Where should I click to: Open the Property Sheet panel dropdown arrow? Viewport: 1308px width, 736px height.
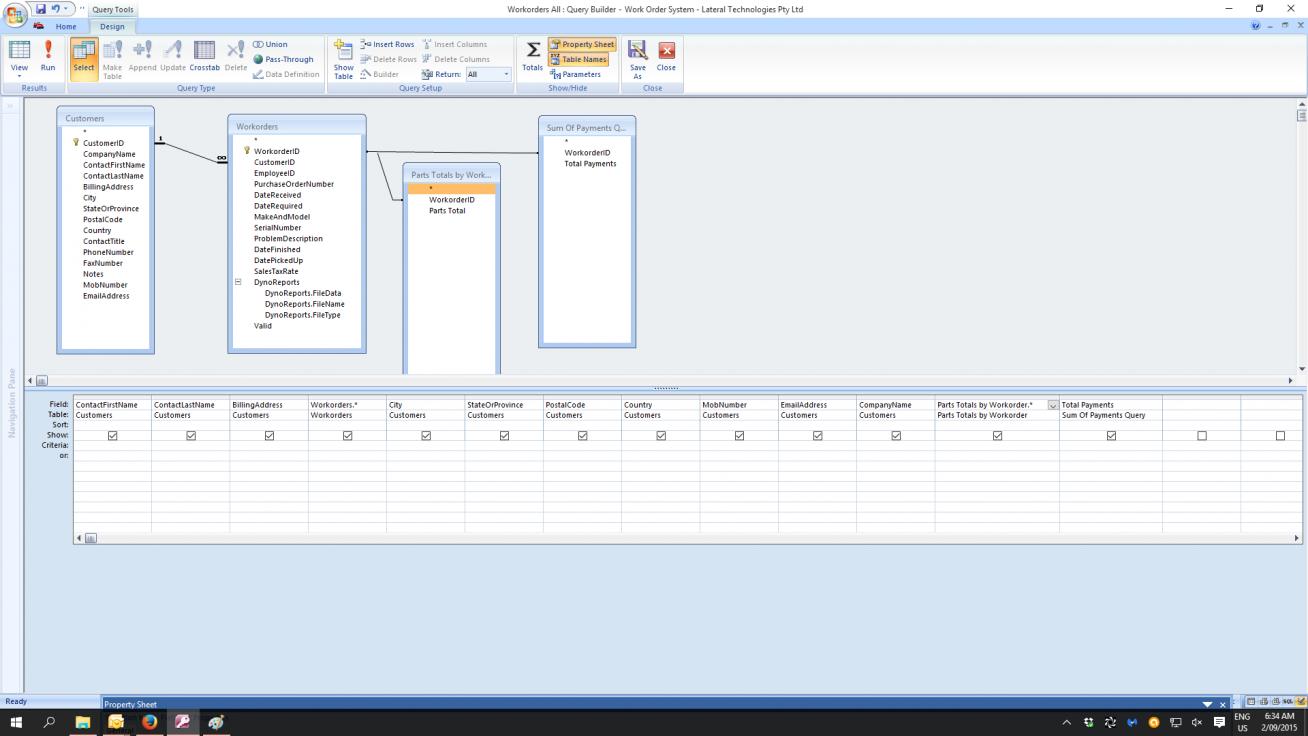click(1207, 704)
